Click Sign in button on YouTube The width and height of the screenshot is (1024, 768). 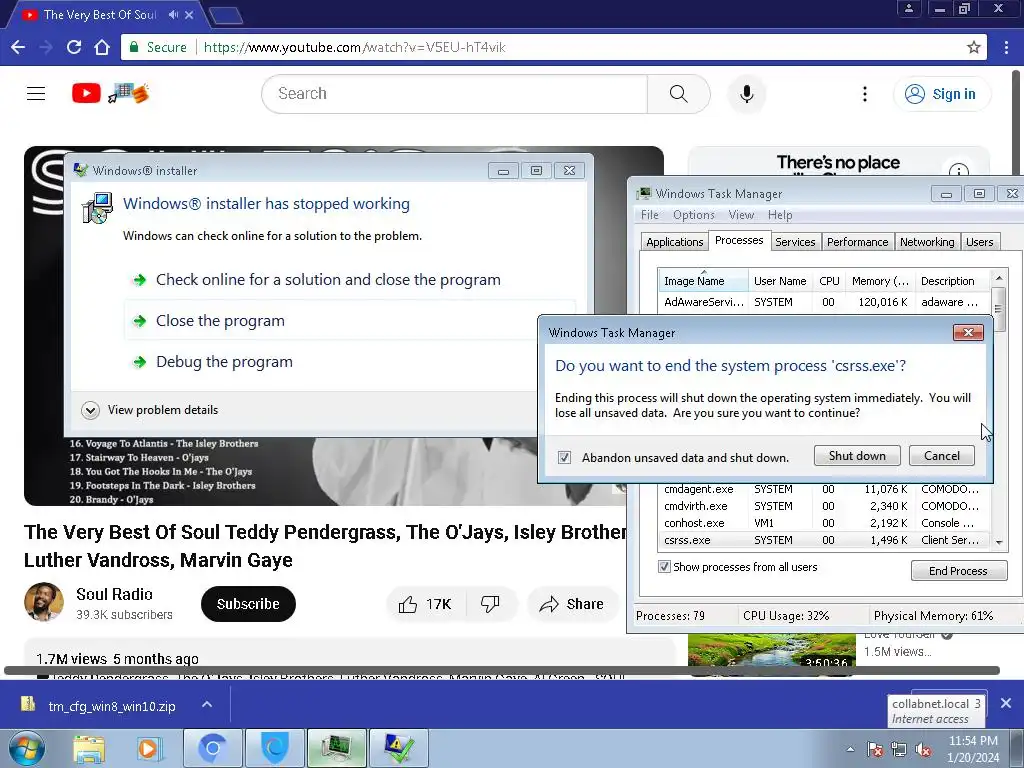942,94
